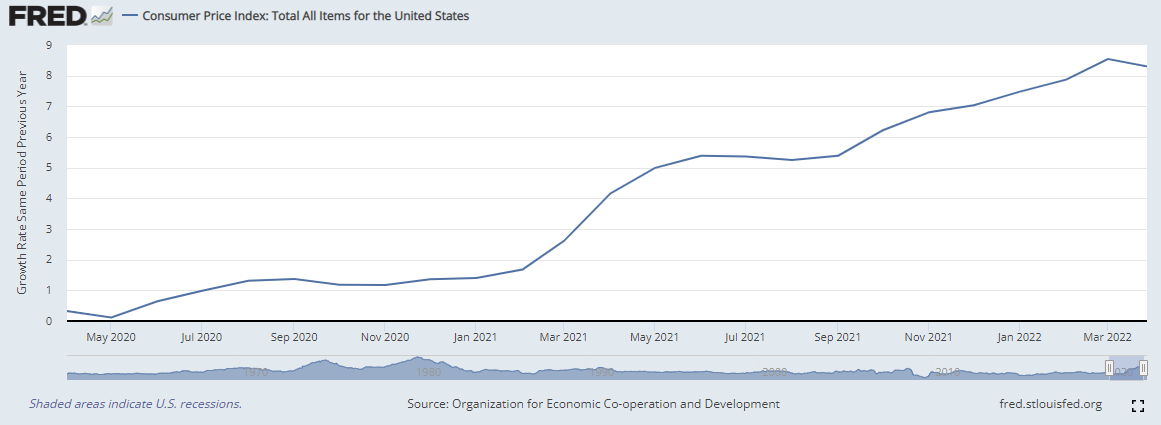Screen dimensions: 1161x425
Task: Click the 'Sep 2021' axis label
Action: [837, 337]
